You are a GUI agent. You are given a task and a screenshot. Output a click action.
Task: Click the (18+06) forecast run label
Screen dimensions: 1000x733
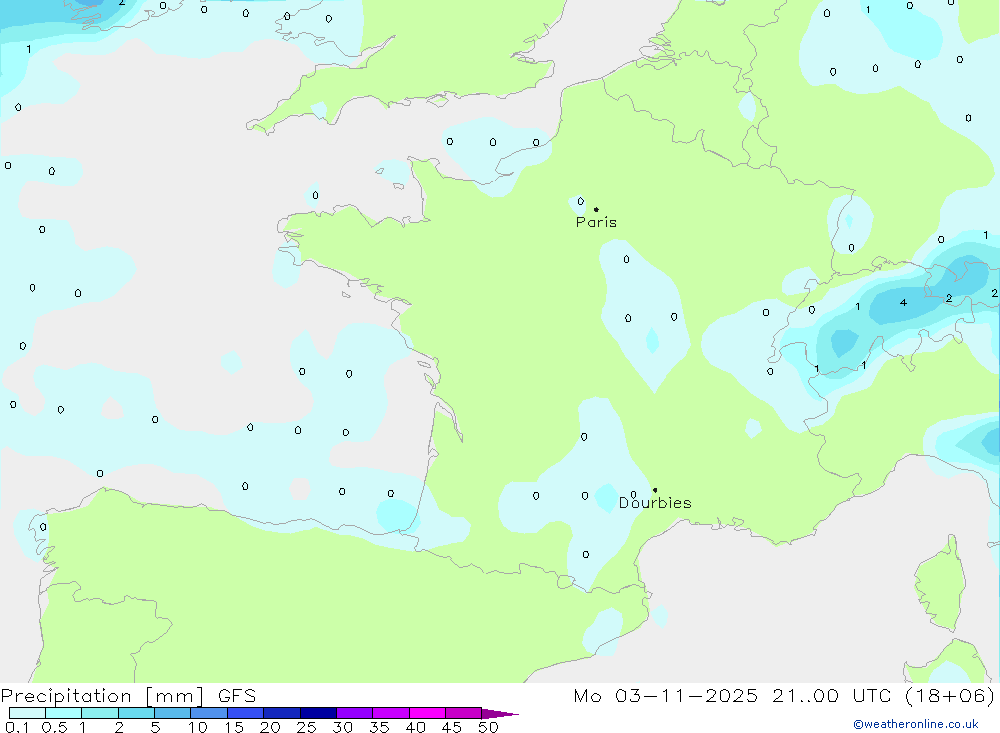(950, 695)
